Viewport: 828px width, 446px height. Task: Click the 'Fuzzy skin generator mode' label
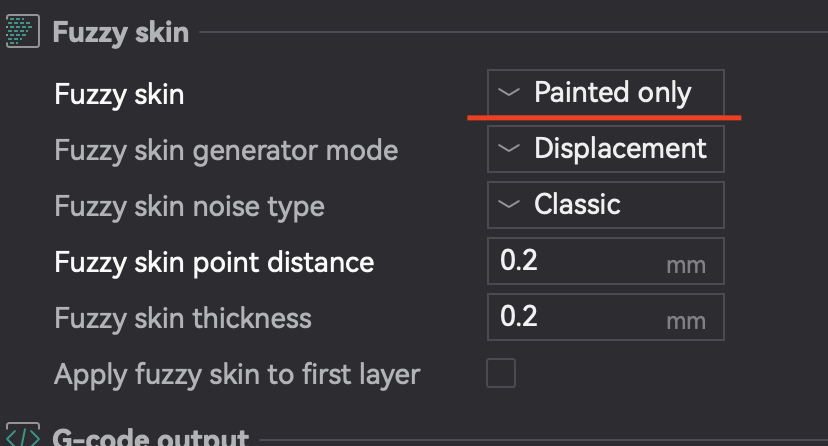(x=226, y=150)
